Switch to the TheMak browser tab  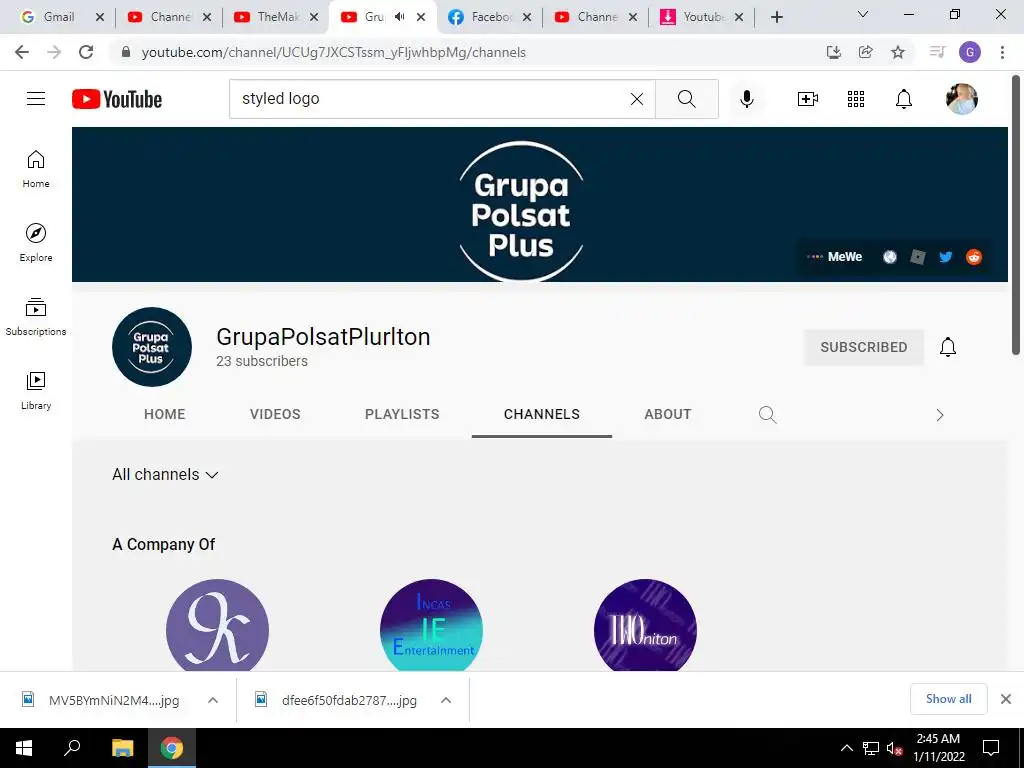(x=276, y=17)
